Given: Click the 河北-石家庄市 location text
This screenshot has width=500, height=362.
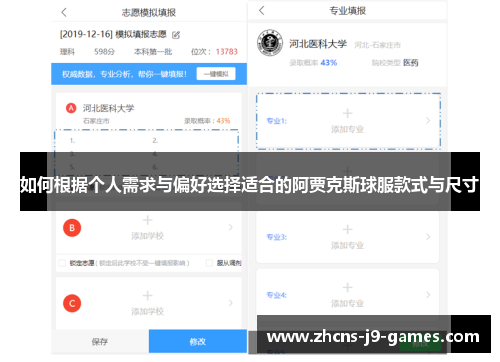Looking at the screenshot, I should click(x=377, y=45).
